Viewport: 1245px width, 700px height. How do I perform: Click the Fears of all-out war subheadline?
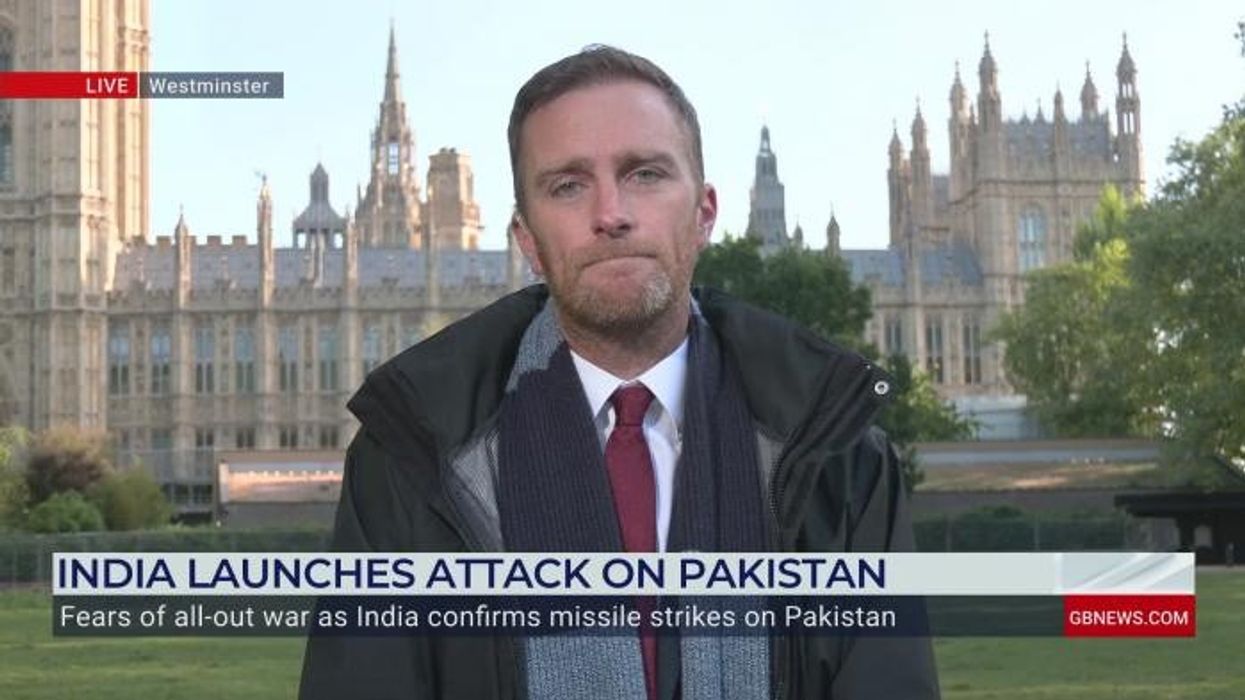(x=476, y=616)
